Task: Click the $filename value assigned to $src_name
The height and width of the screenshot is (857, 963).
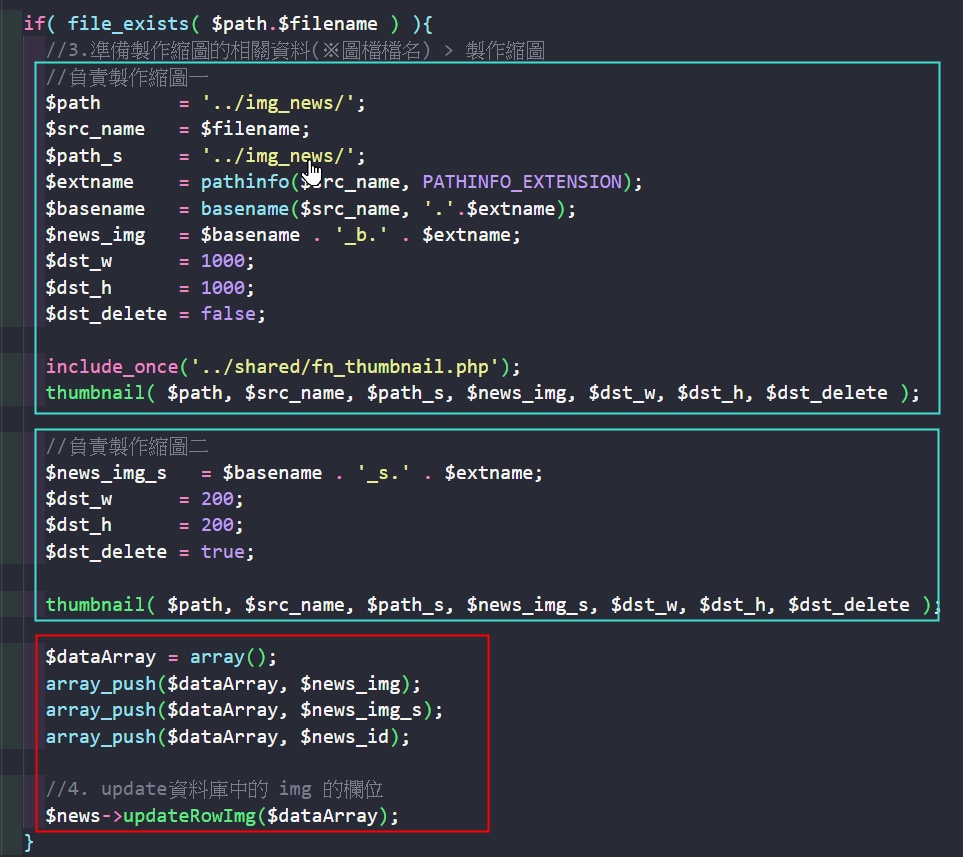Action: coord(250,129)
